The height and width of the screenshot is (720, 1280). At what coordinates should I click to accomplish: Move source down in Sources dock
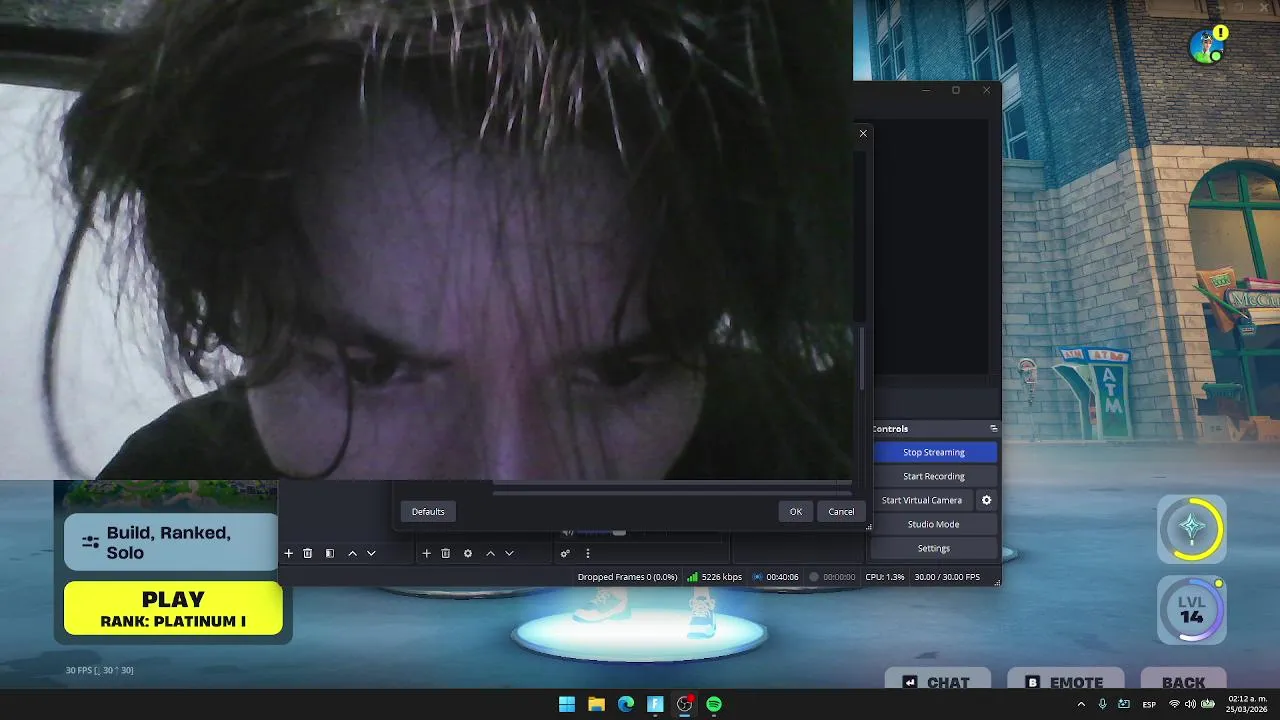[509, 553]
